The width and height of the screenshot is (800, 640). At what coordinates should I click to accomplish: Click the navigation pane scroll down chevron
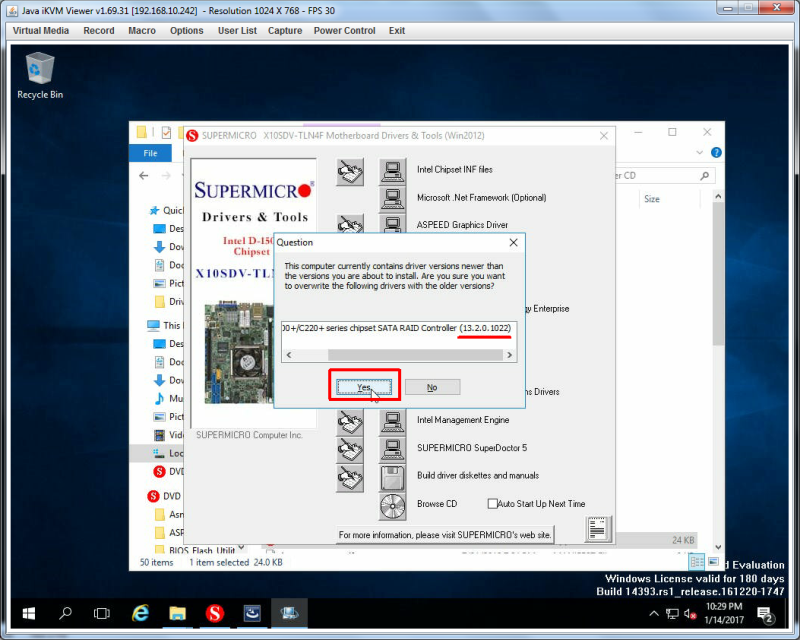(x=241, y=548)
